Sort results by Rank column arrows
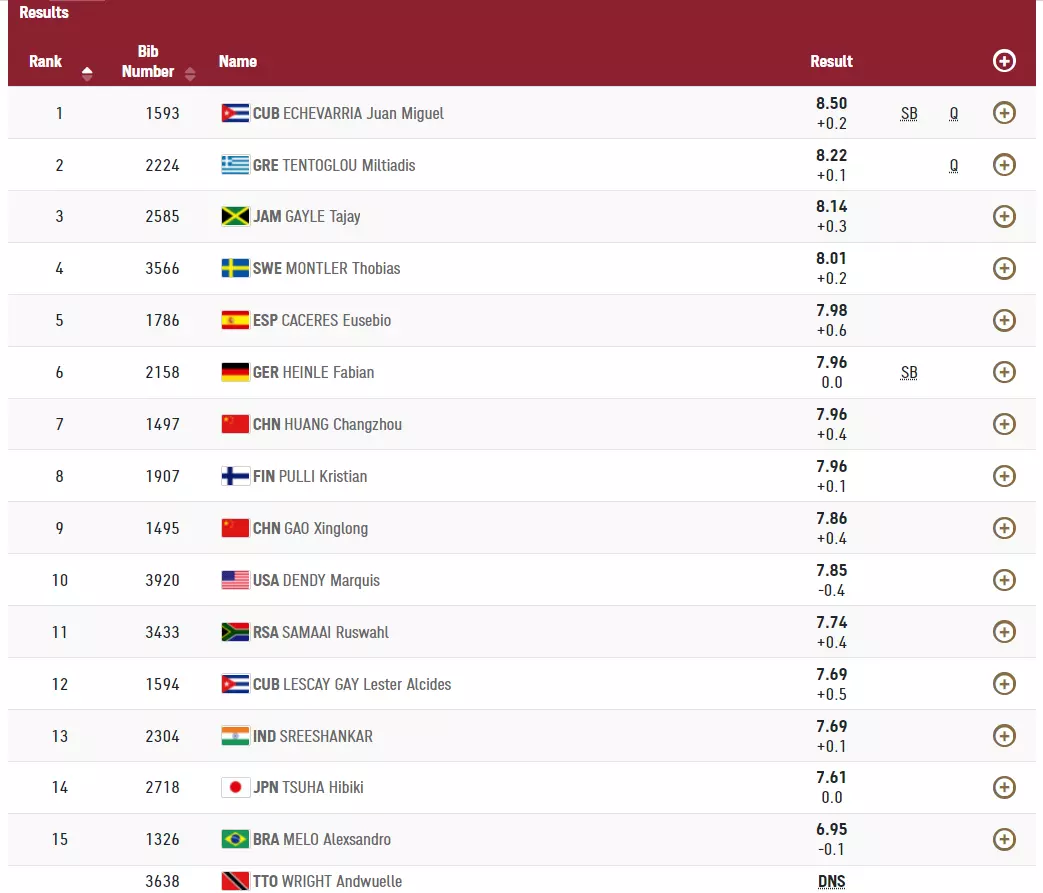1043x893 pixels. tap(87, 73)
